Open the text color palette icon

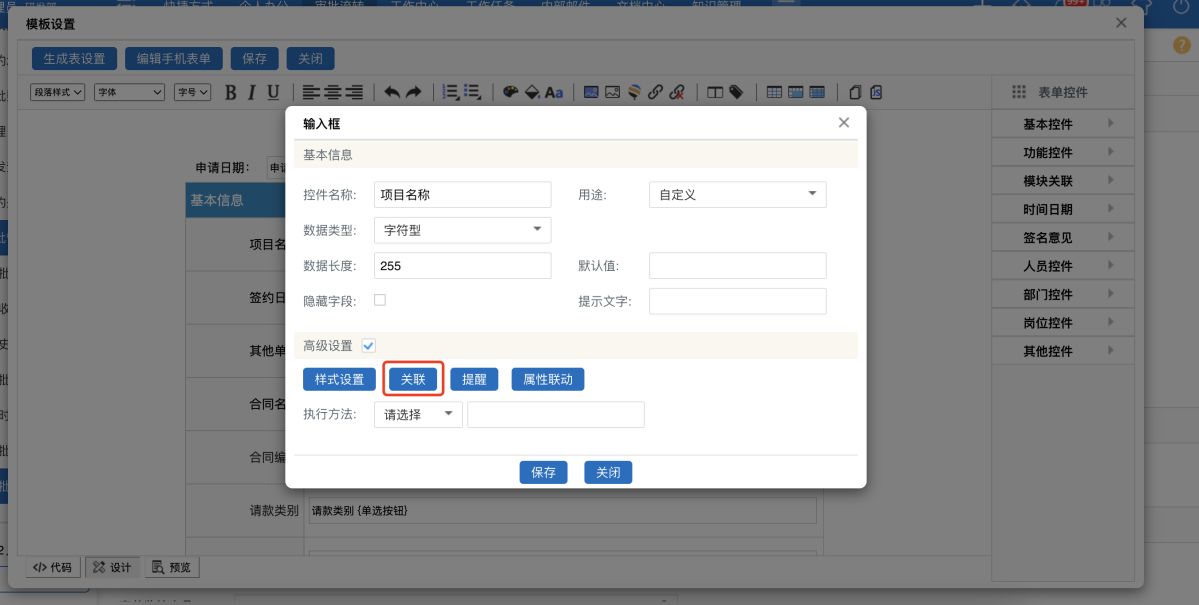point(510,92)
